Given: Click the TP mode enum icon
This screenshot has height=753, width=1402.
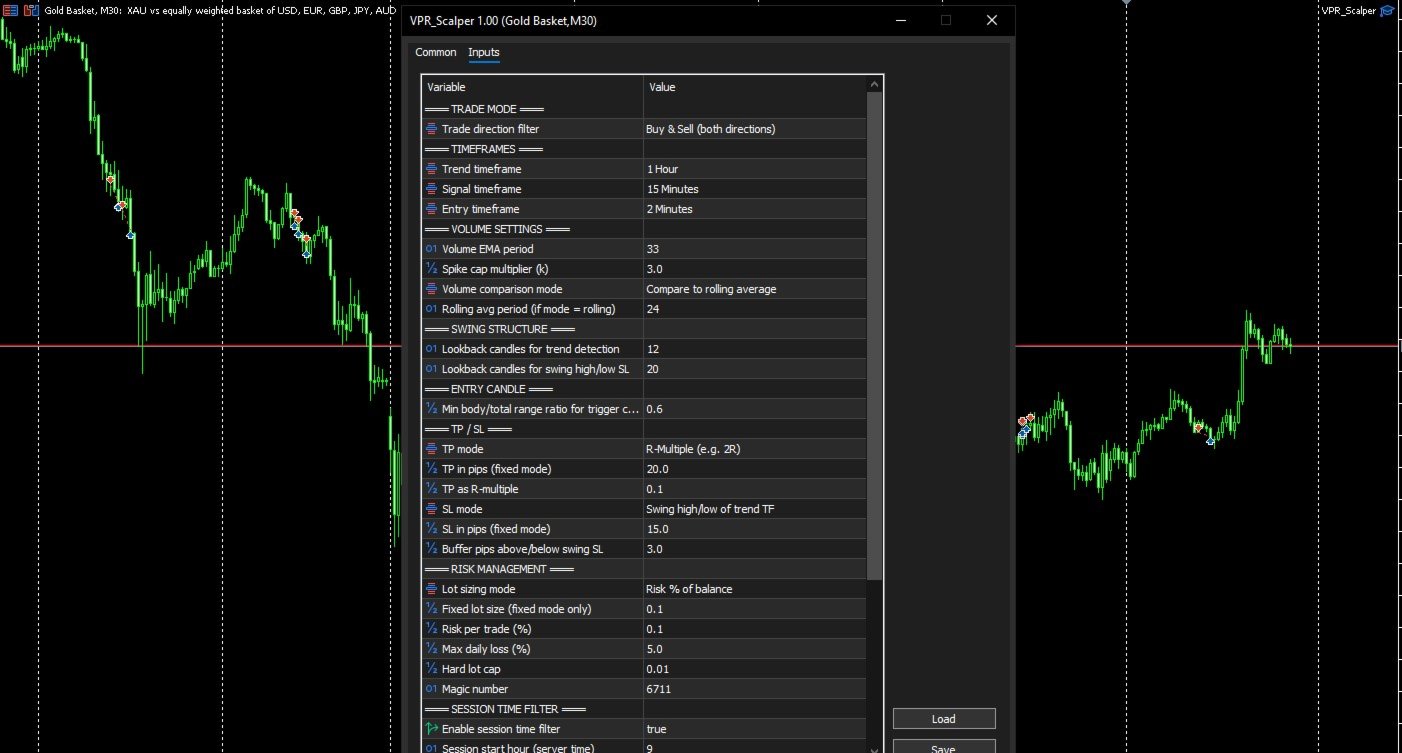Looking at the screenshot, I should 431,449.
